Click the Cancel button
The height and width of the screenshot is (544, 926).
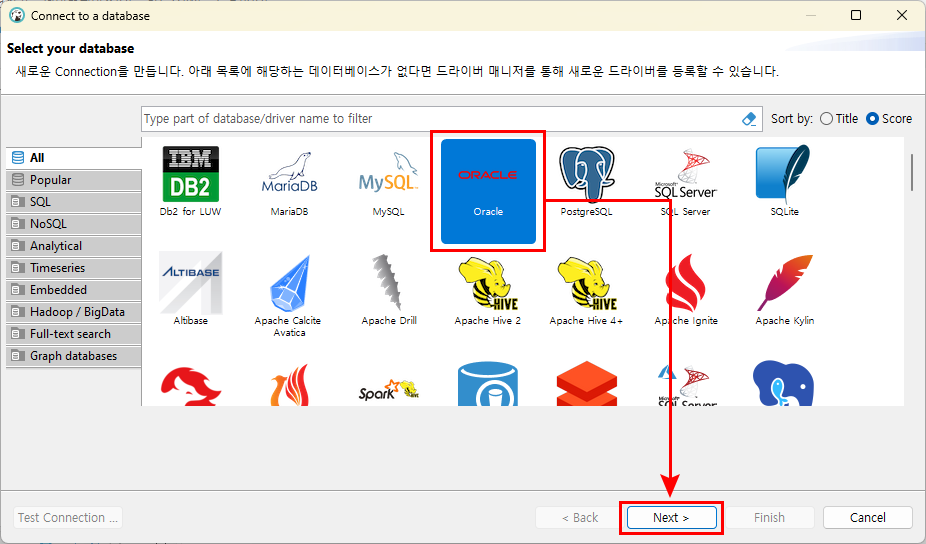click(868, 517)
